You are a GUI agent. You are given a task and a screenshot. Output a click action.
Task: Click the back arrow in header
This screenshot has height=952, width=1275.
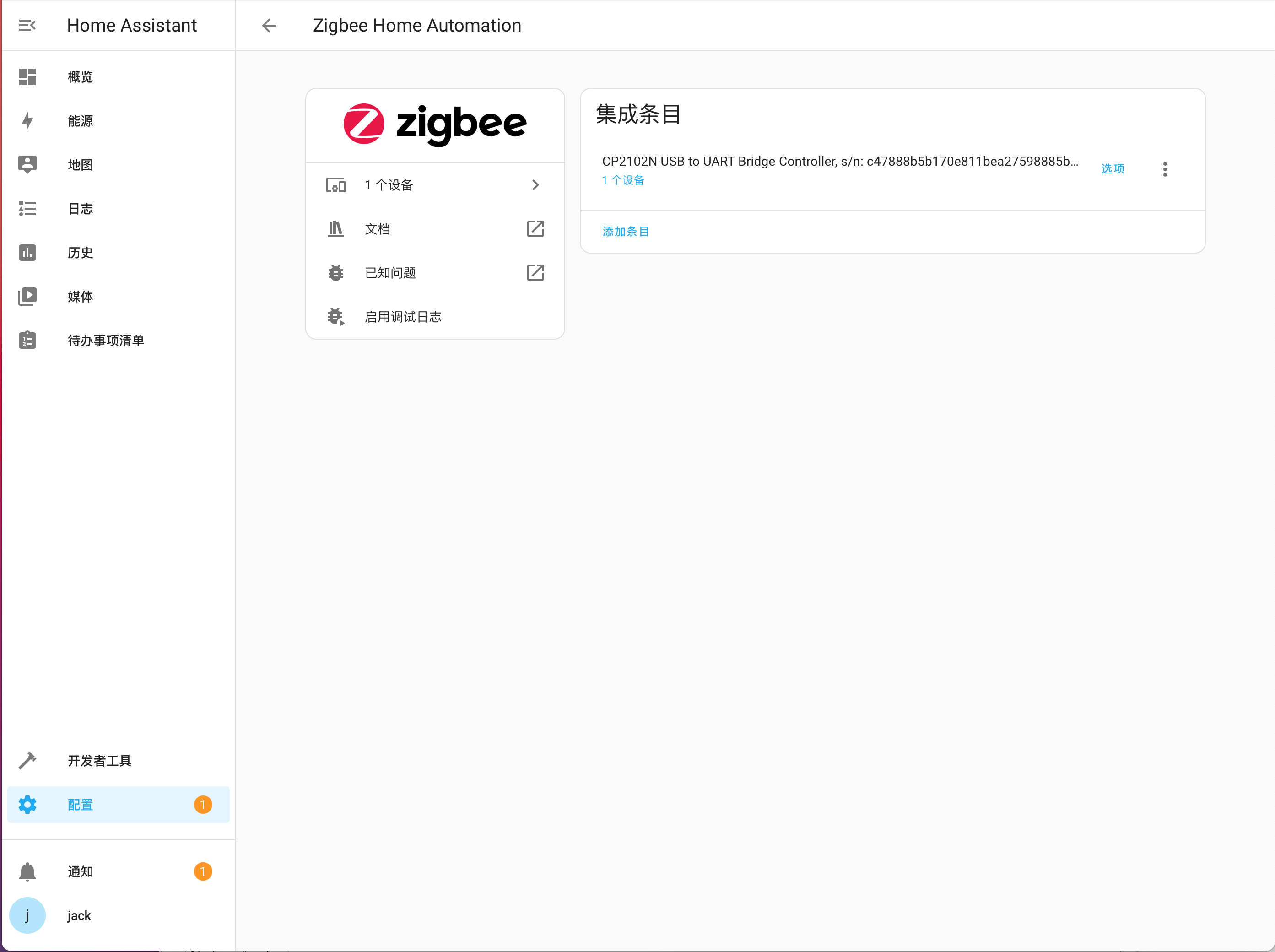click(269, 25)
